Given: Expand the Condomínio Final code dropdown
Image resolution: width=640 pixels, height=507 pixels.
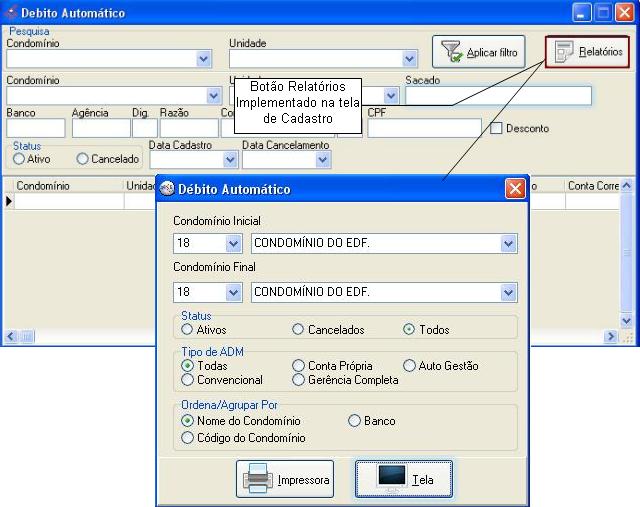Looking at the screenshot, I should pyautogui.click(x=234, y=292).
